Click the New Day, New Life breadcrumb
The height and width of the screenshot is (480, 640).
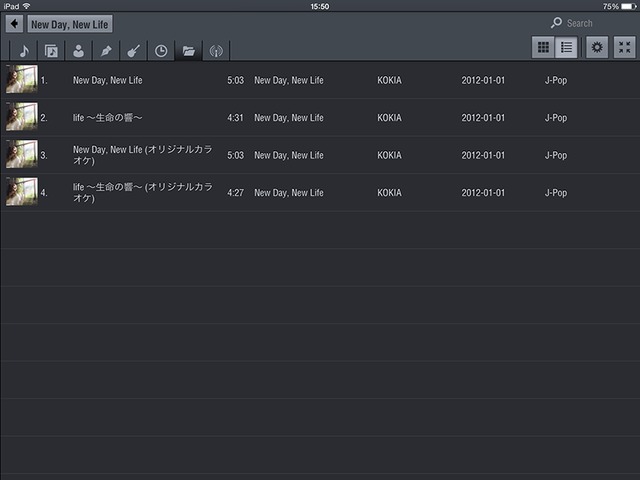(70, 24)
